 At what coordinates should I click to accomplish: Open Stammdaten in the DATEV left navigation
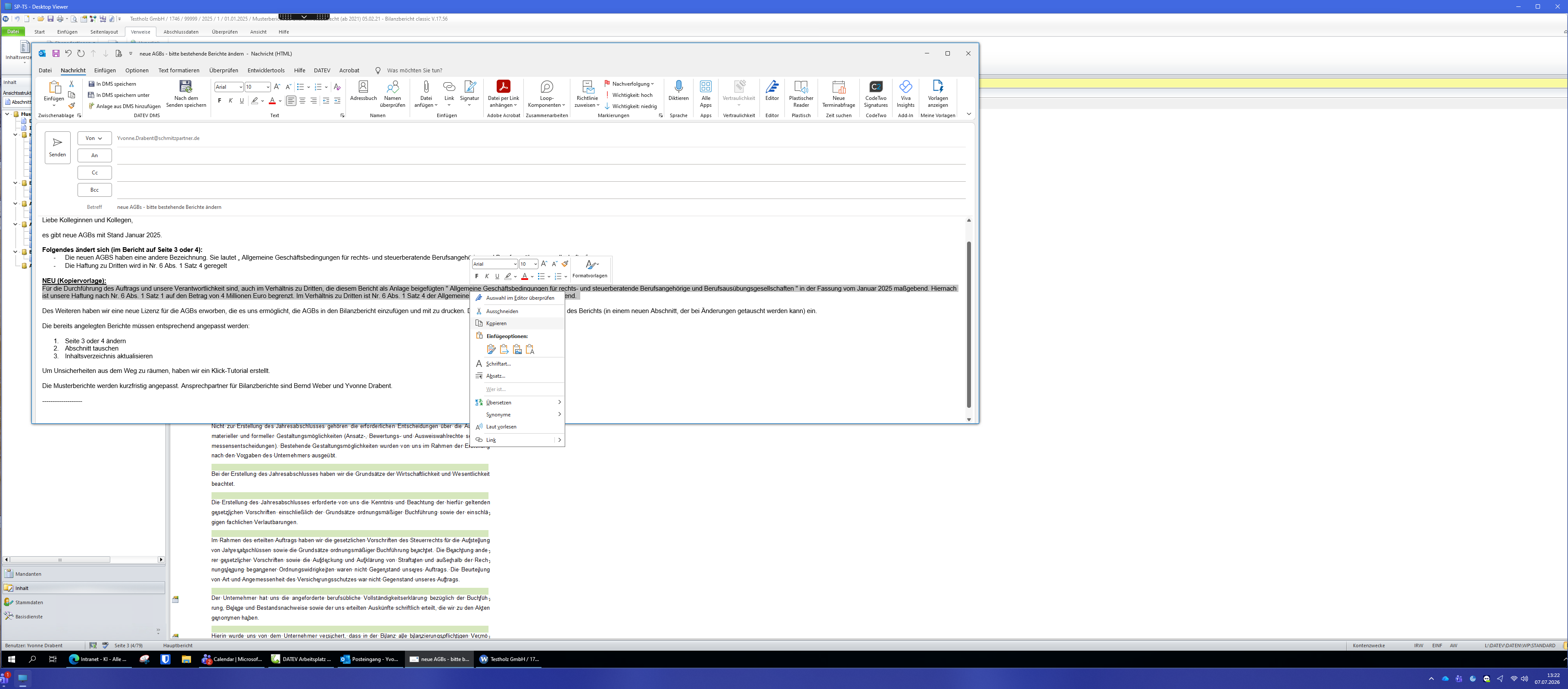tap(84, 602)
